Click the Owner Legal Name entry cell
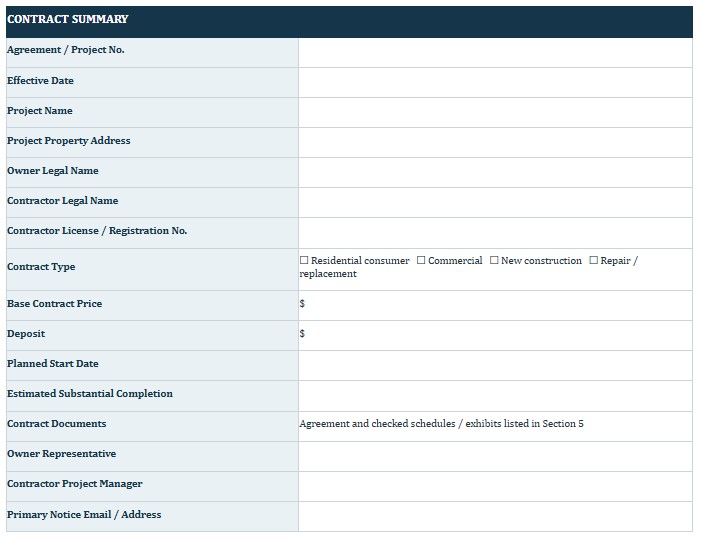Viewport: 705px width, 540px height. (495, 173)
